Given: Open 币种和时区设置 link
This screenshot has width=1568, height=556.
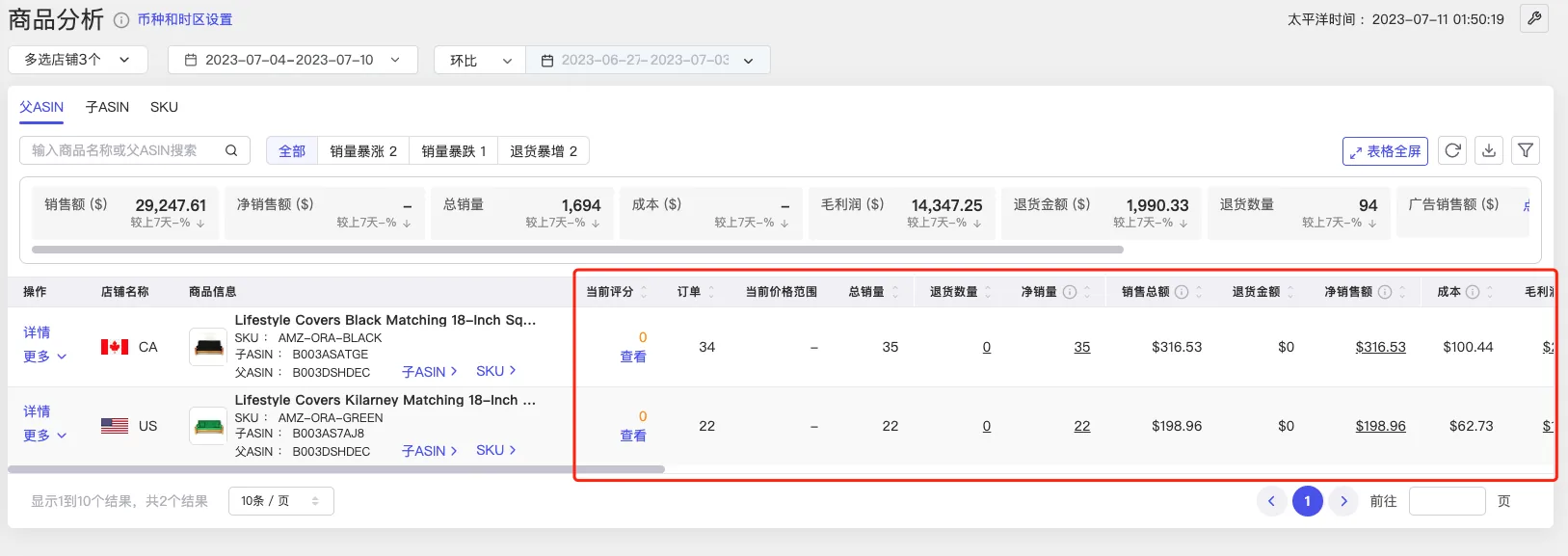Looking at the screenshot, I should (x=185, y=19).
